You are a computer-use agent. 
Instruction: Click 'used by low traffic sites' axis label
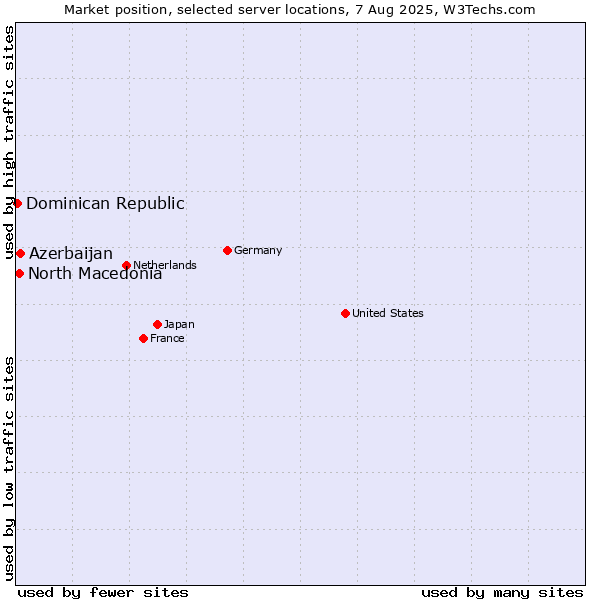pyautogui.click(x=8, y=469)
